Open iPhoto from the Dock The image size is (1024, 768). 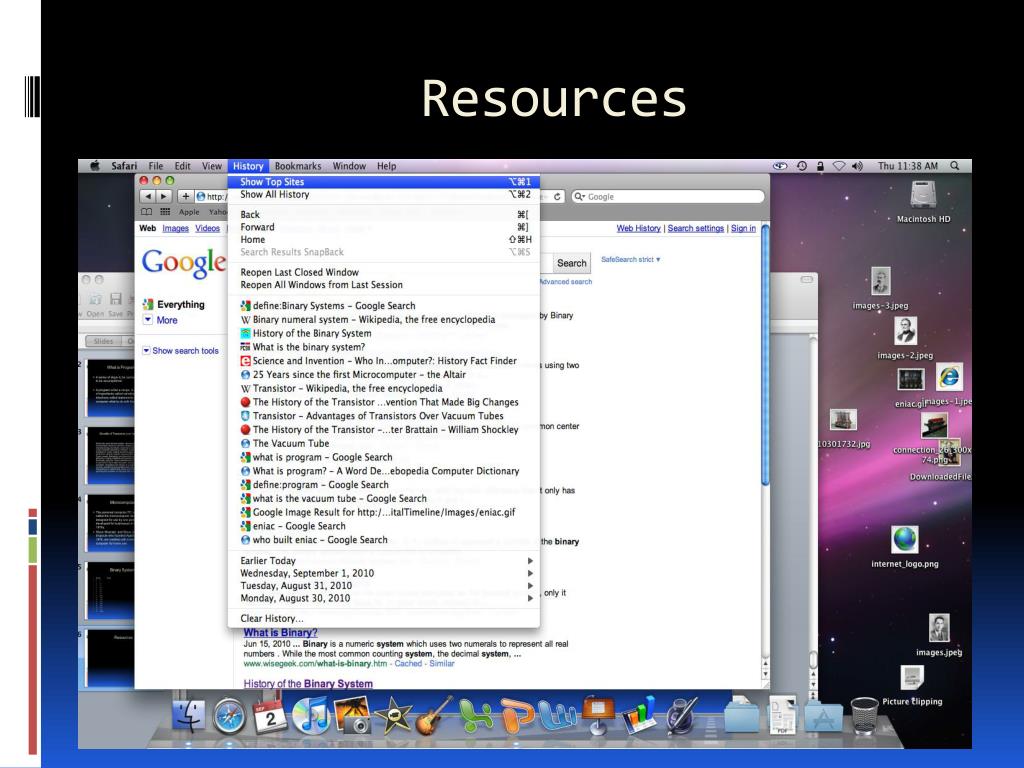[x=352, y=716]
